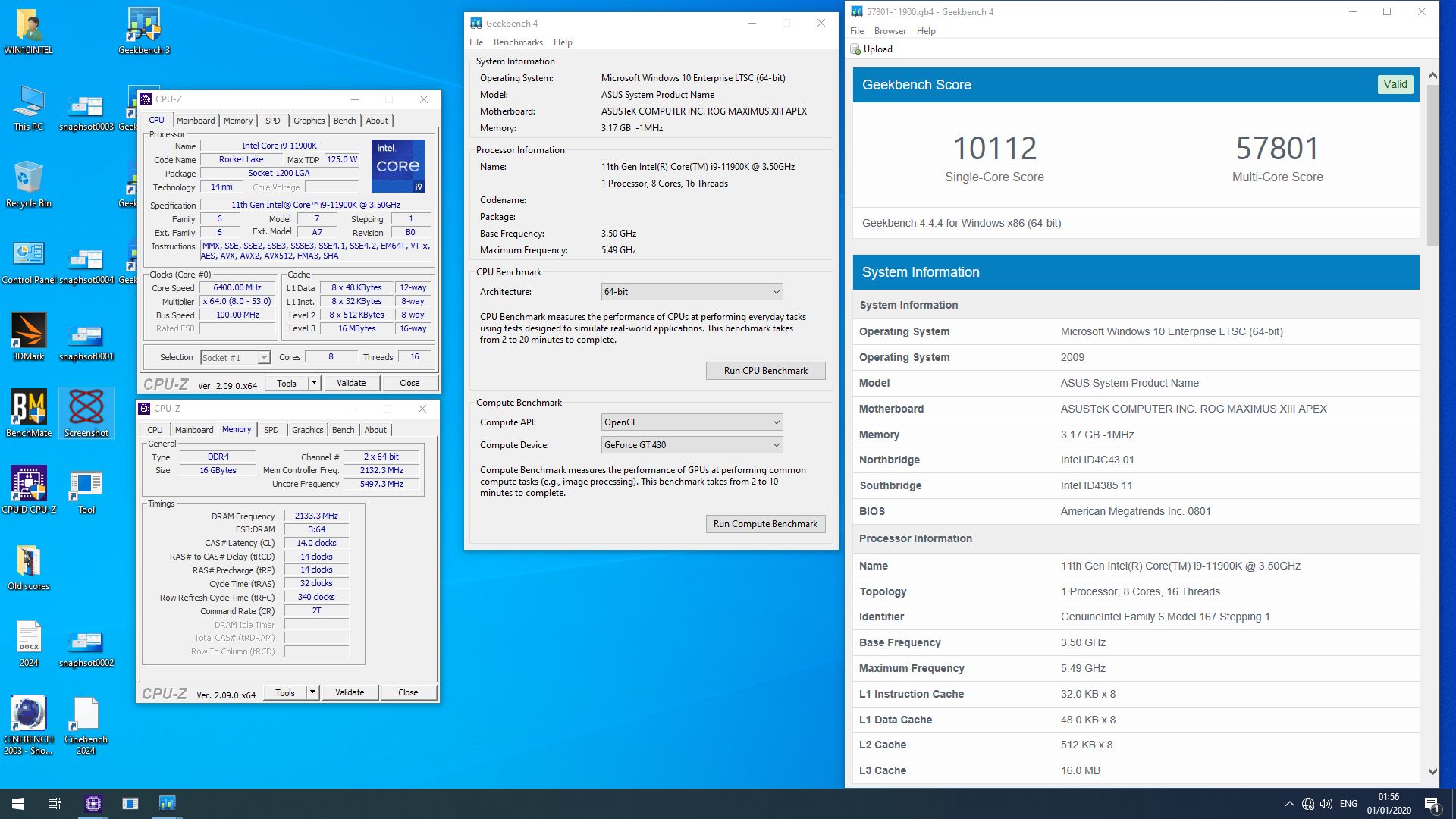Open Task View on the taskbar

click(55, 804)
